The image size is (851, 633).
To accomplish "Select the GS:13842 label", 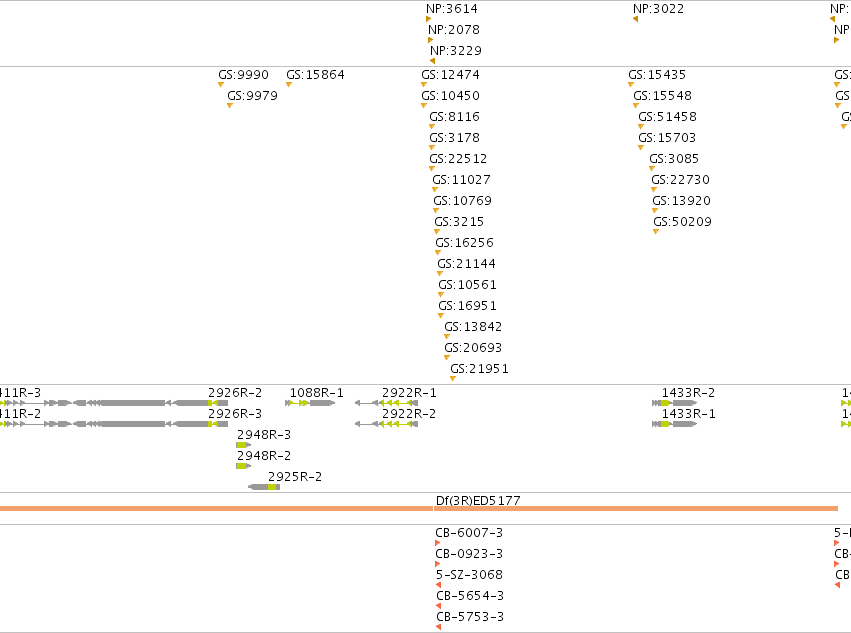I will (473, 327).
